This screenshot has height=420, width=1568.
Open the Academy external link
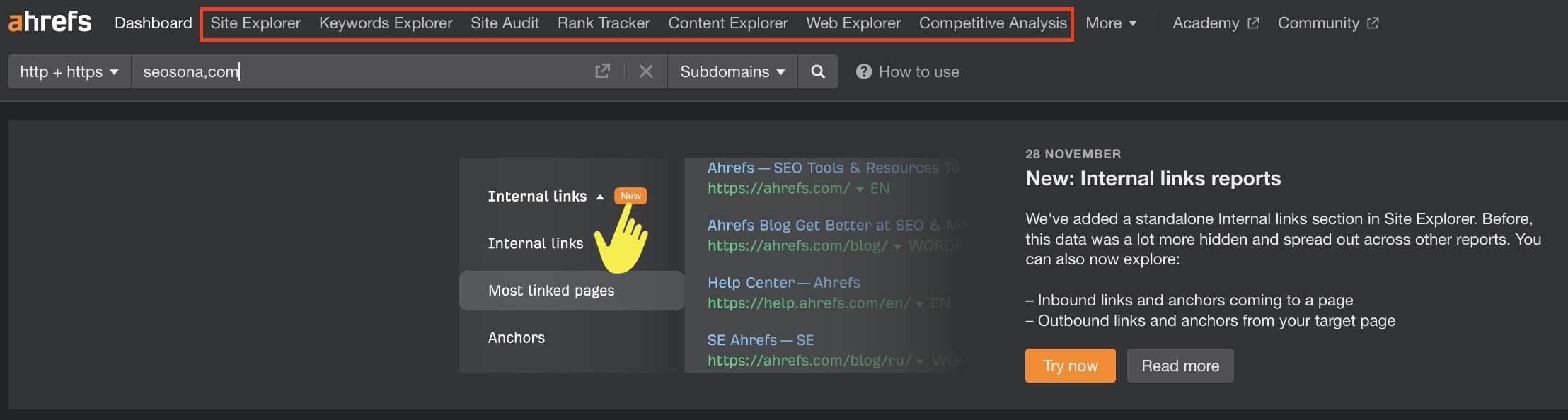coord(1215,23)
